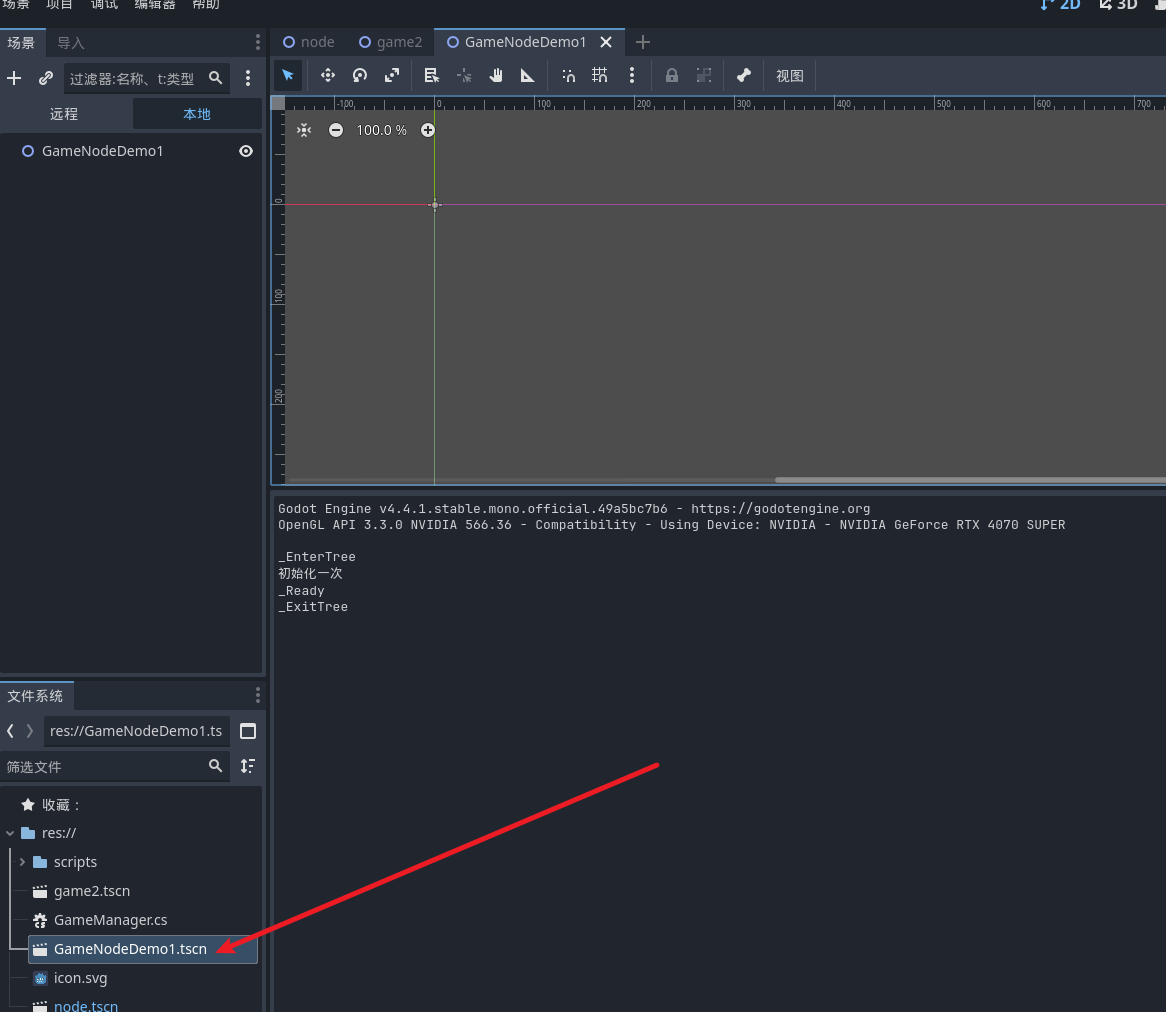The image size is (1166, 1012).
Task: Open the 视图 view menu
Action: 790,76
